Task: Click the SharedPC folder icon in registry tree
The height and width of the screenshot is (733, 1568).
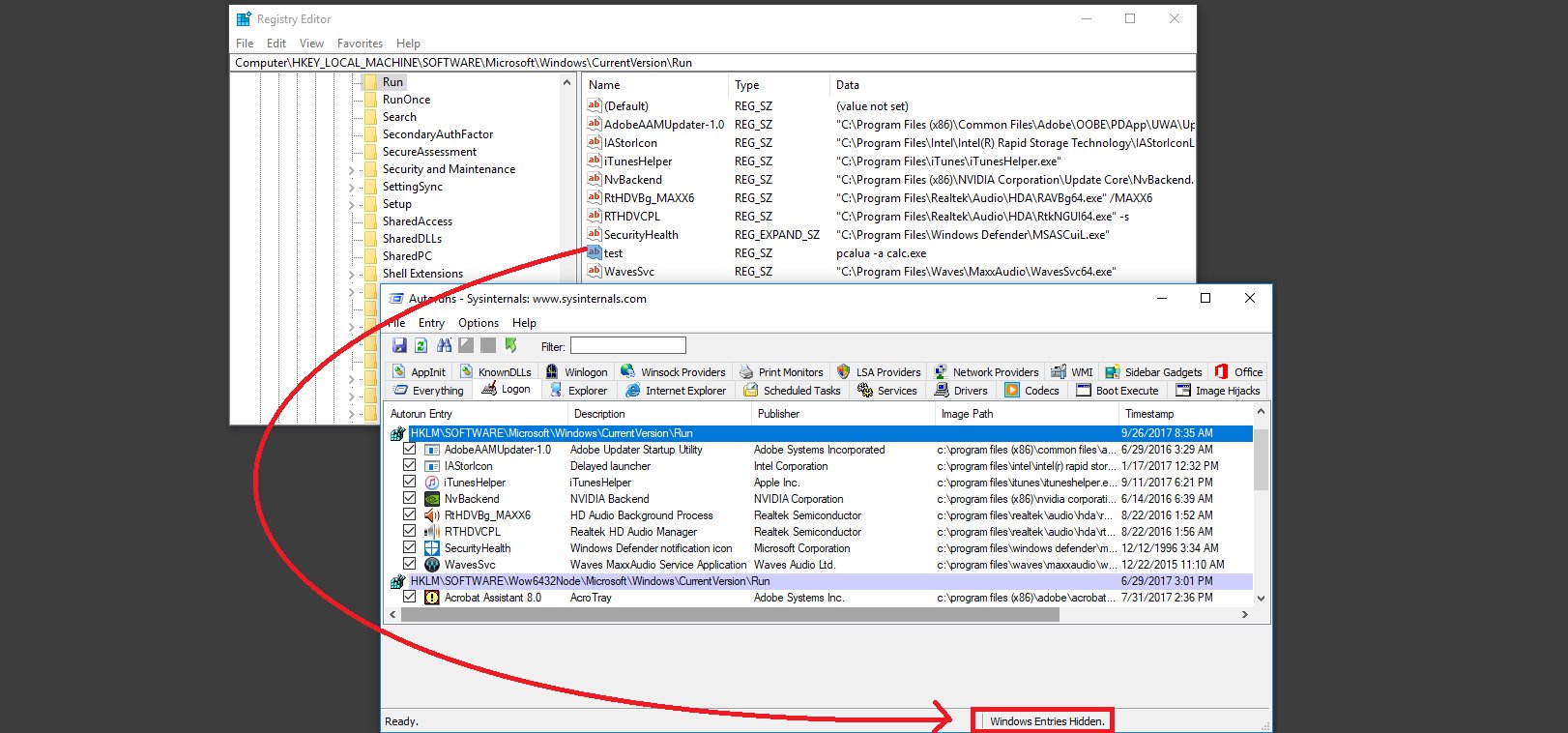Action: coord(370,256)
